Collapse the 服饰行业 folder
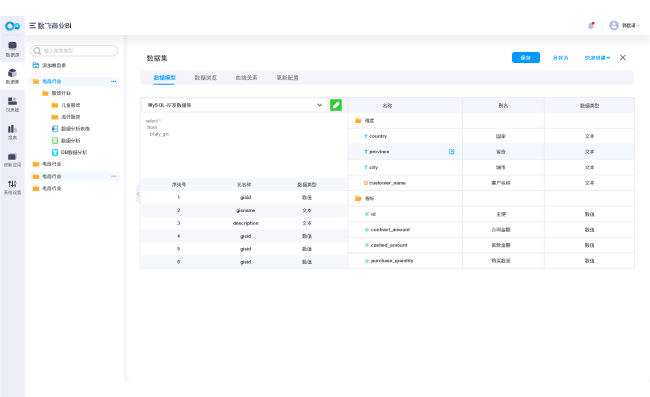The height and width of the screenshot is (397, 650). tap(45, 93)
